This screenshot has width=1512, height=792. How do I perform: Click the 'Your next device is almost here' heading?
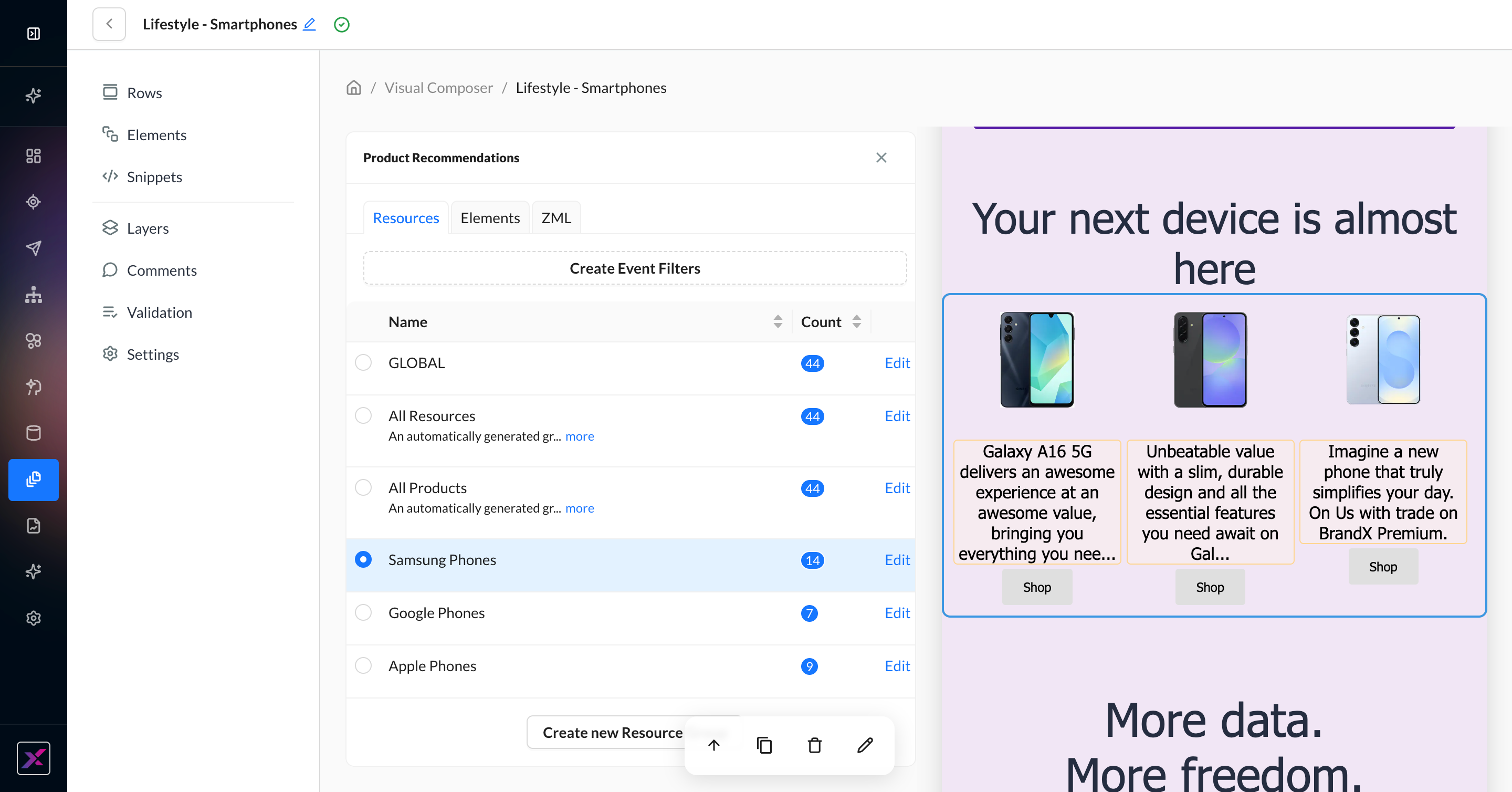(x=1214, y=244)
